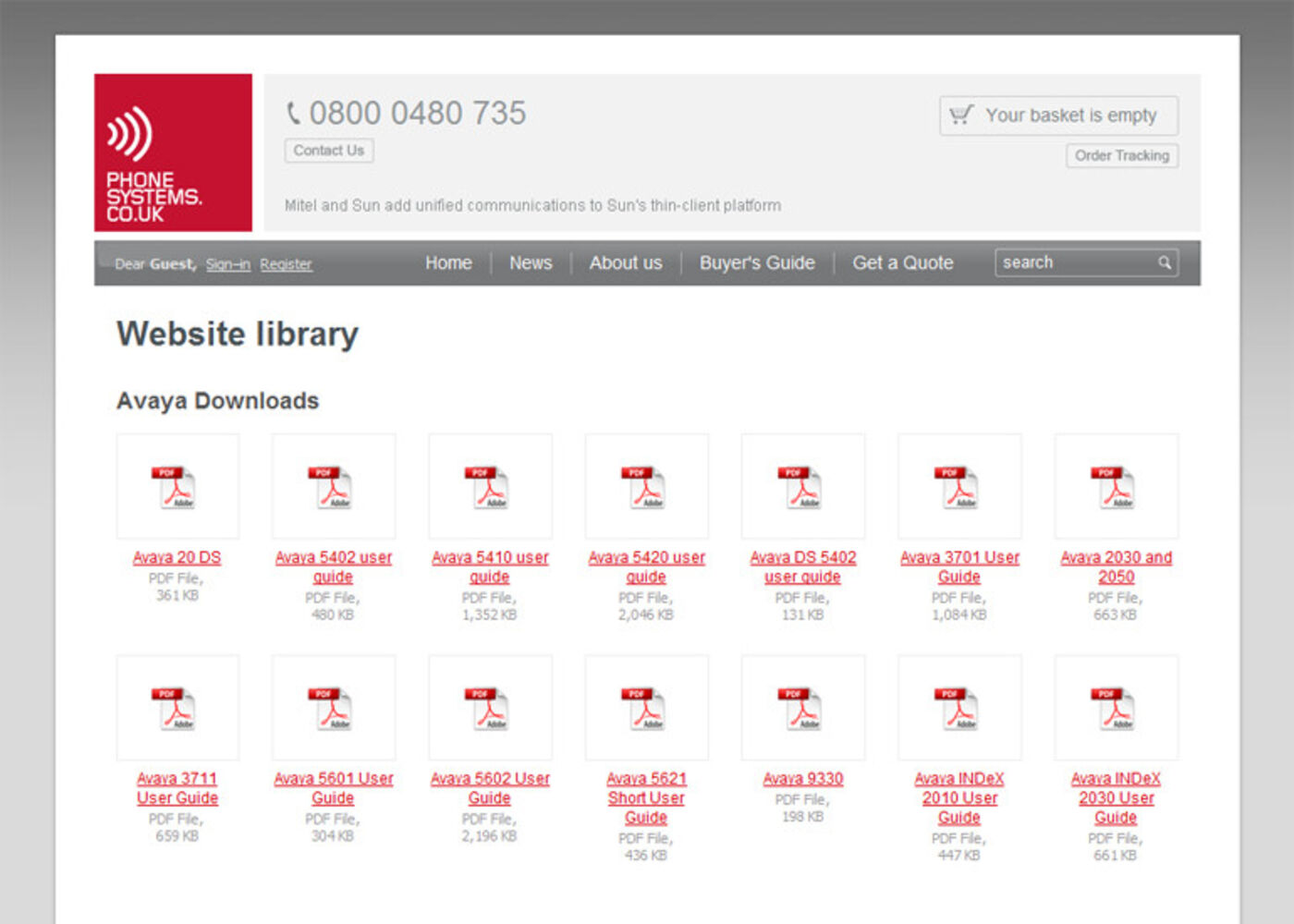Open the Register link
The height and width of the screenshot is (924, 1294).
point(286,264)
